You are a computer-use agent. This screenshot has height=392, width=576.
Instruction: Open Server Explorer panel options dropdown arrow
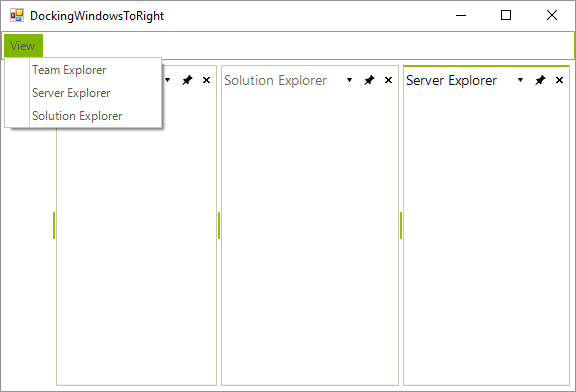520,80
